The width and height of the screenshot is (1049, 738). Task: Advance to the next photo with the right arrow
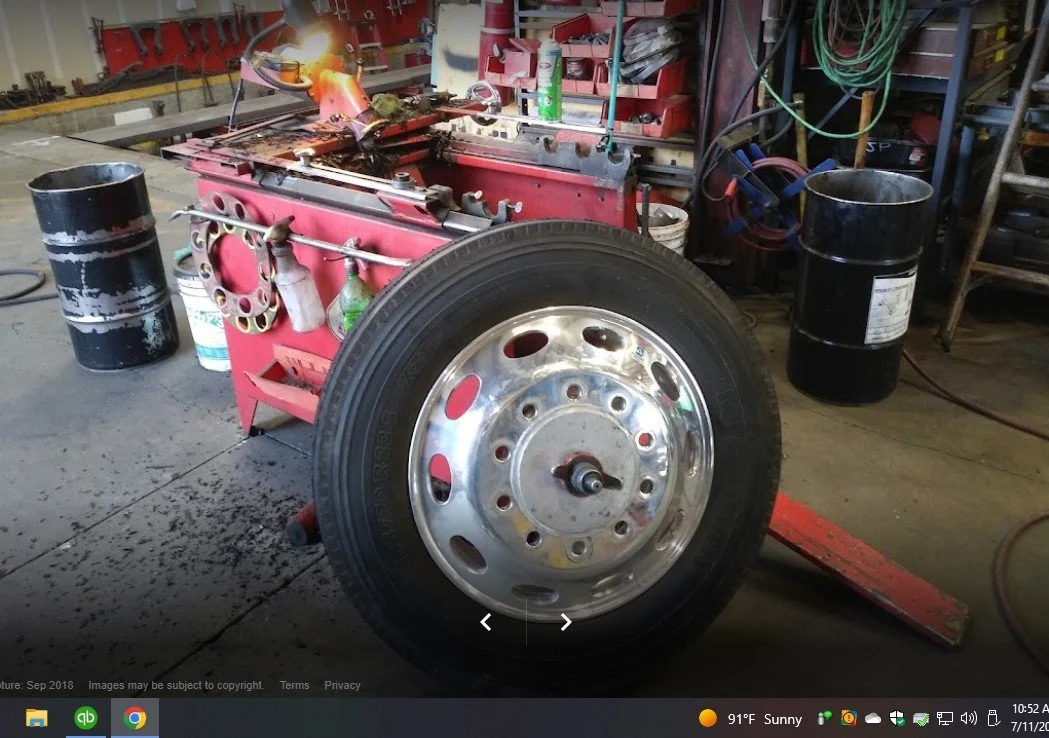coord(565,622)
